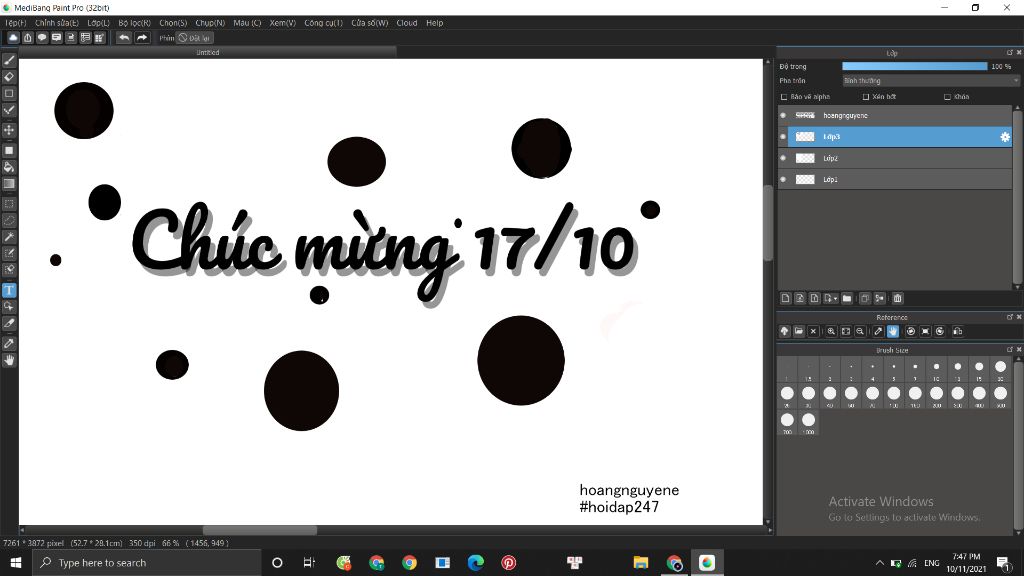
Task: Zoom out in Reference panel
Action: coord(860,331)
